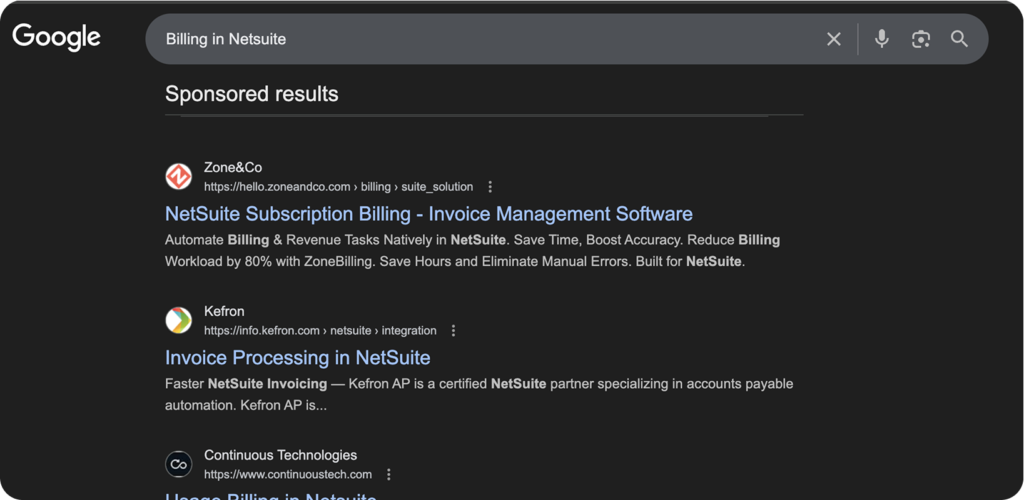This screenshot has width=1024, height=500.
Task: Open the three-dot menu for the Zone&Co result
Action: 490,187
